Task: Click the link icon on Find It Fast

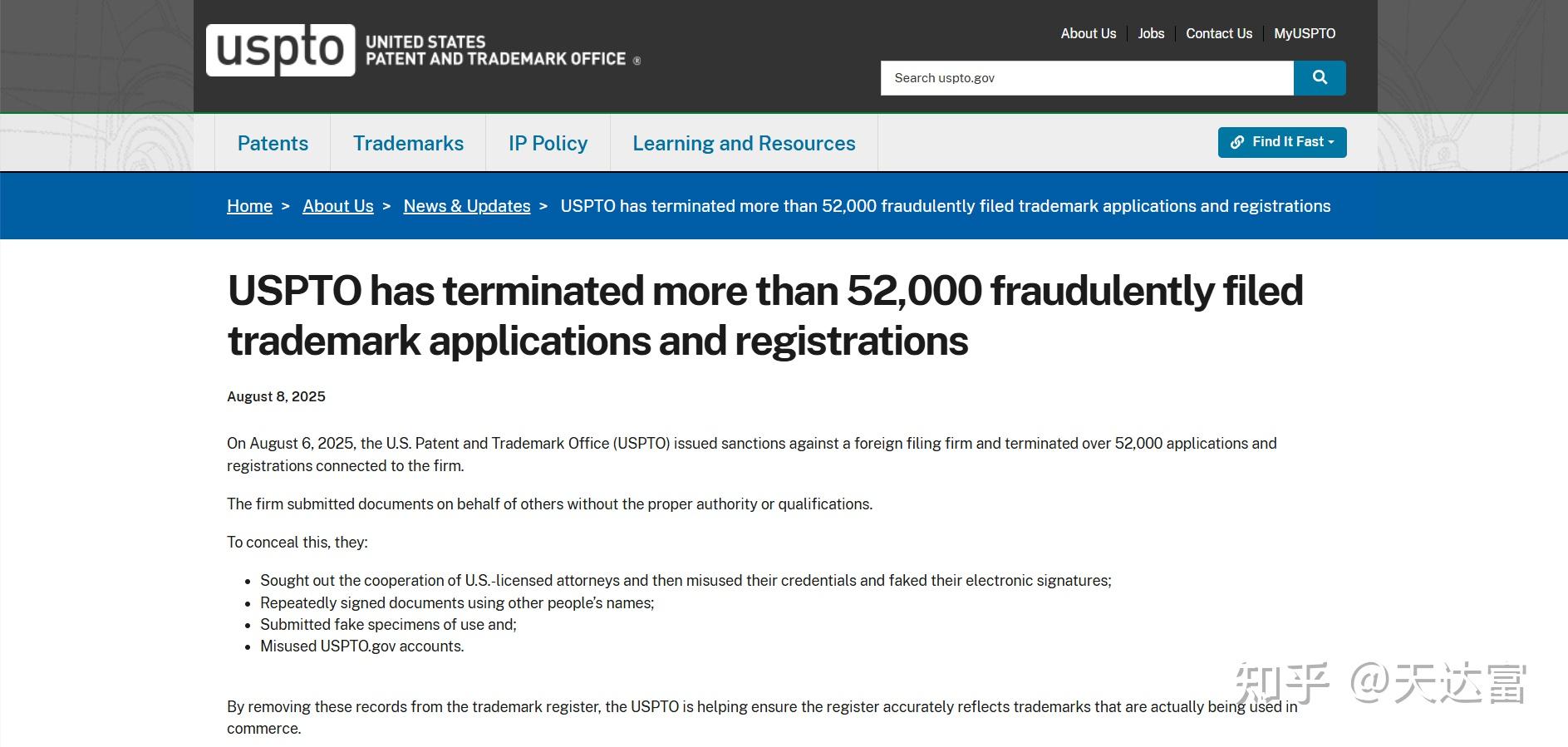Action: (x=1237, y=142)
